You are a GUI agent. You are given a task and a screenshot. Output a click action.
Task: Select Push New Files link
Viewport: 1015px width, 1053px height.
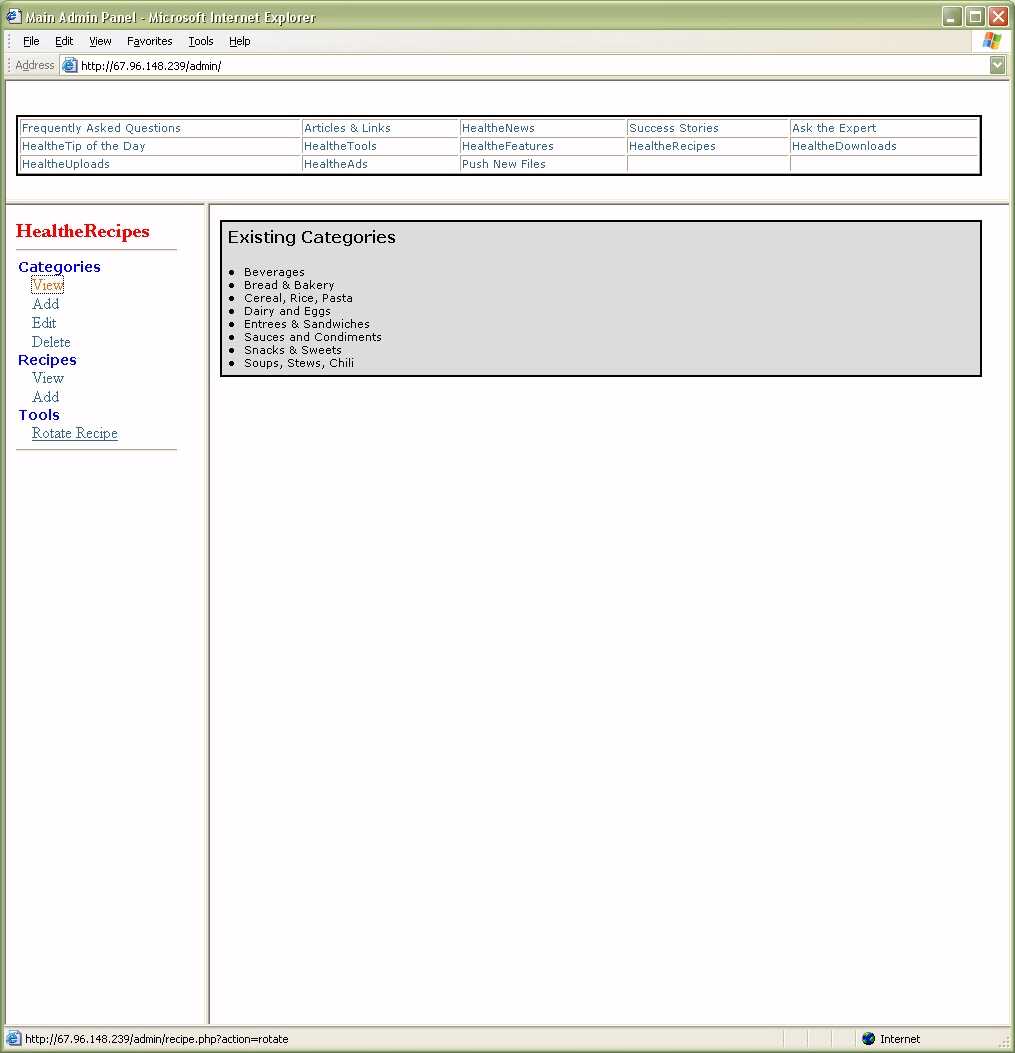pos(504,164)
